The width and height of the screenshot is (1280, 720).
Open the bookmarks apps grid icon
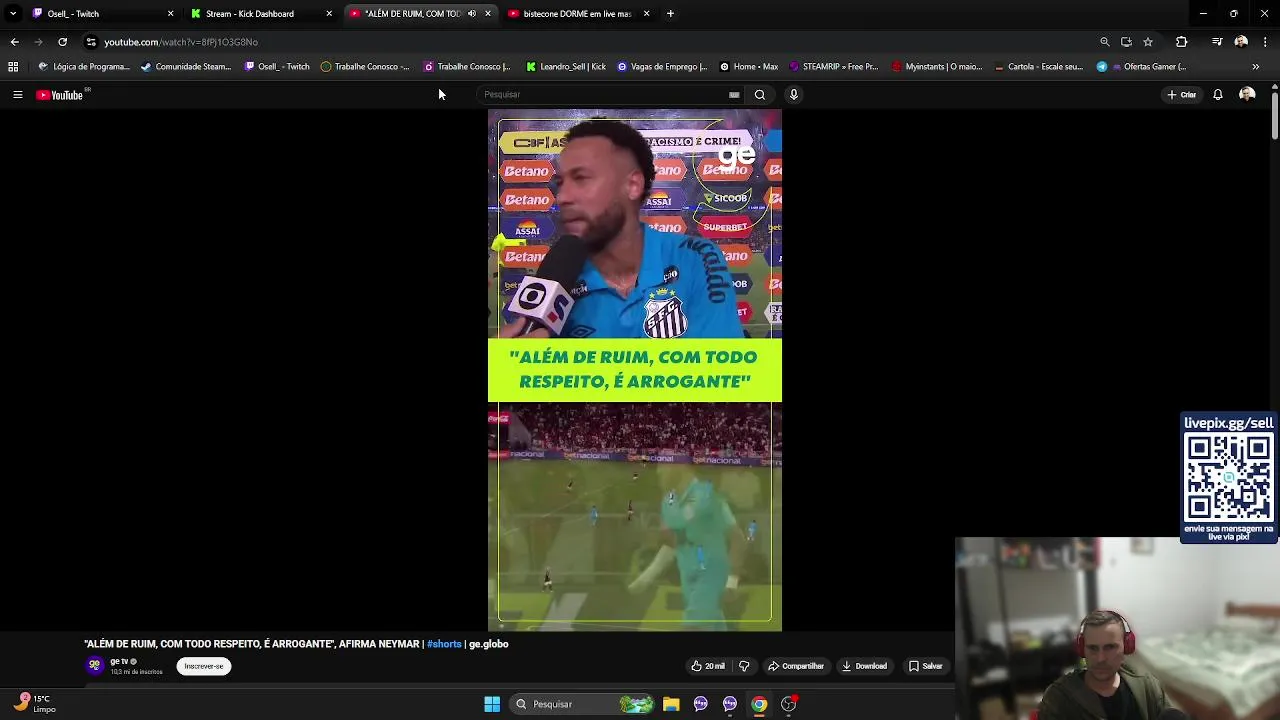click(x=13, y=67)
